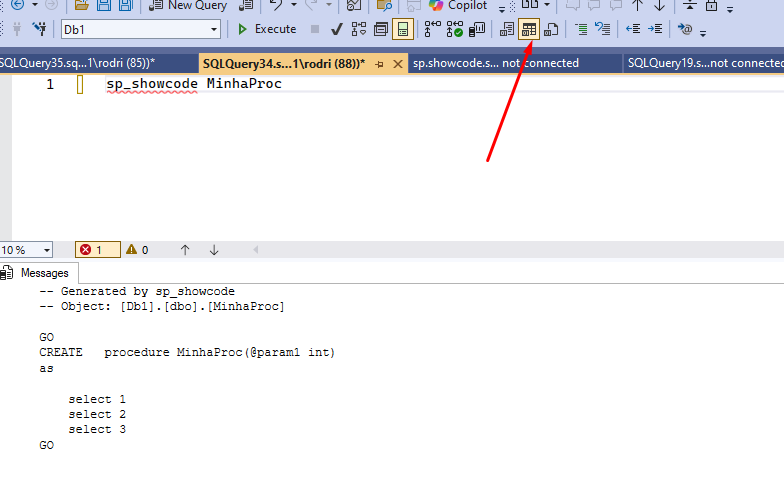Image resolution: width=784 pixels, height=477 pixels.
Task: Select the Messages tab
Action: (39, 273)
